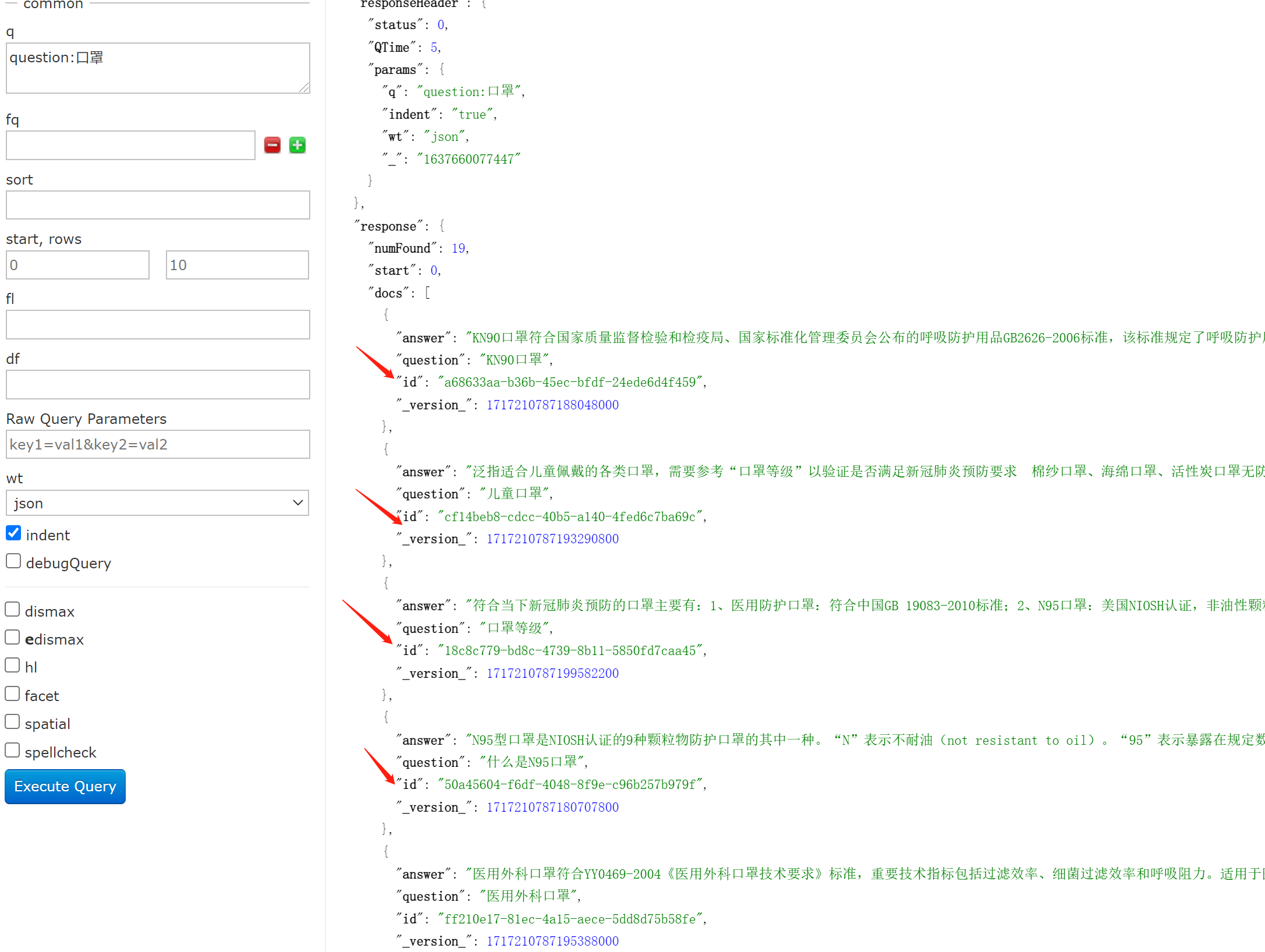
Task: Click the id 18c8c779-bd8c-4739-8b11-5850fd7caa45
Action: 570,651
